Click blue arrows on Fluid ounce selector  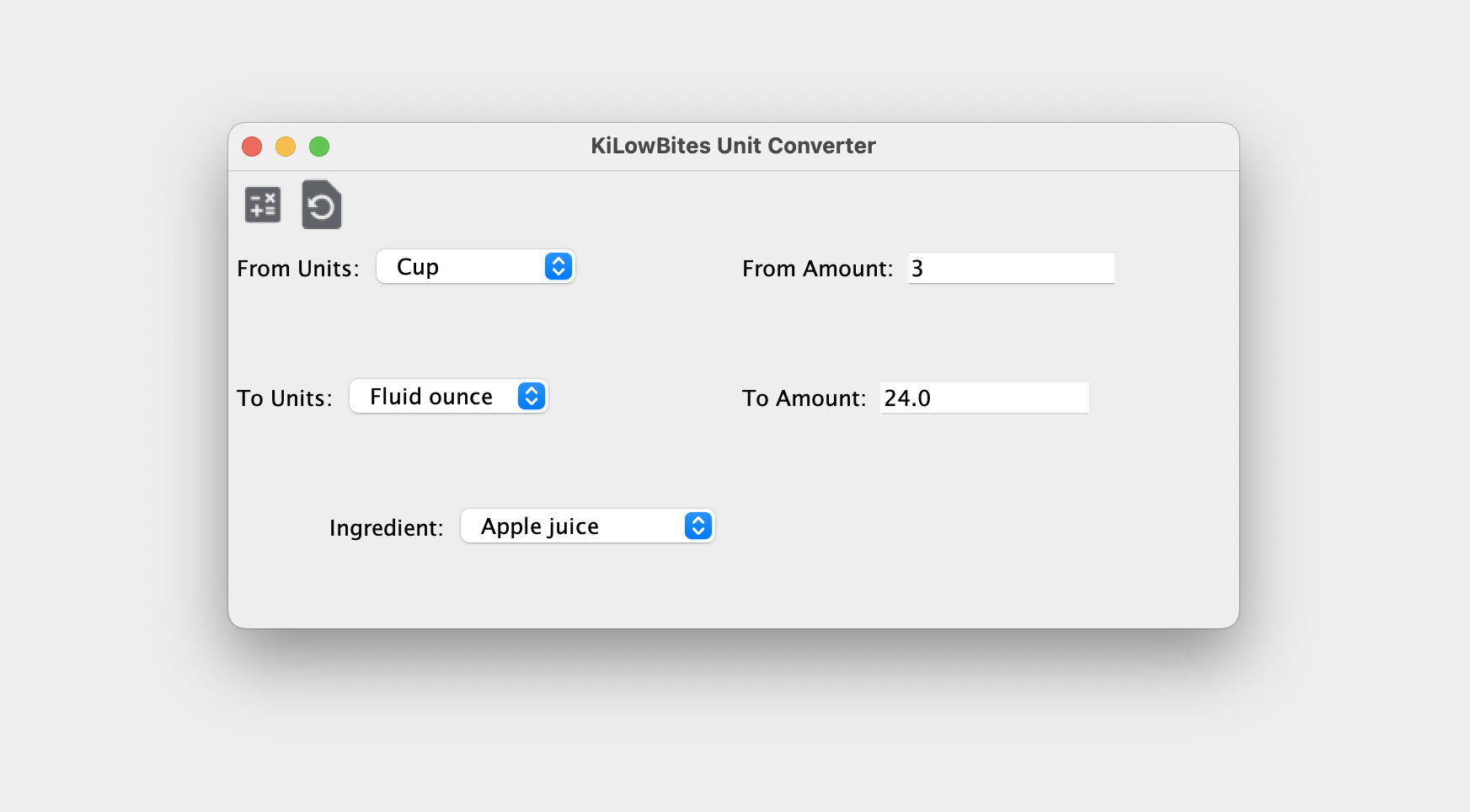531,397
